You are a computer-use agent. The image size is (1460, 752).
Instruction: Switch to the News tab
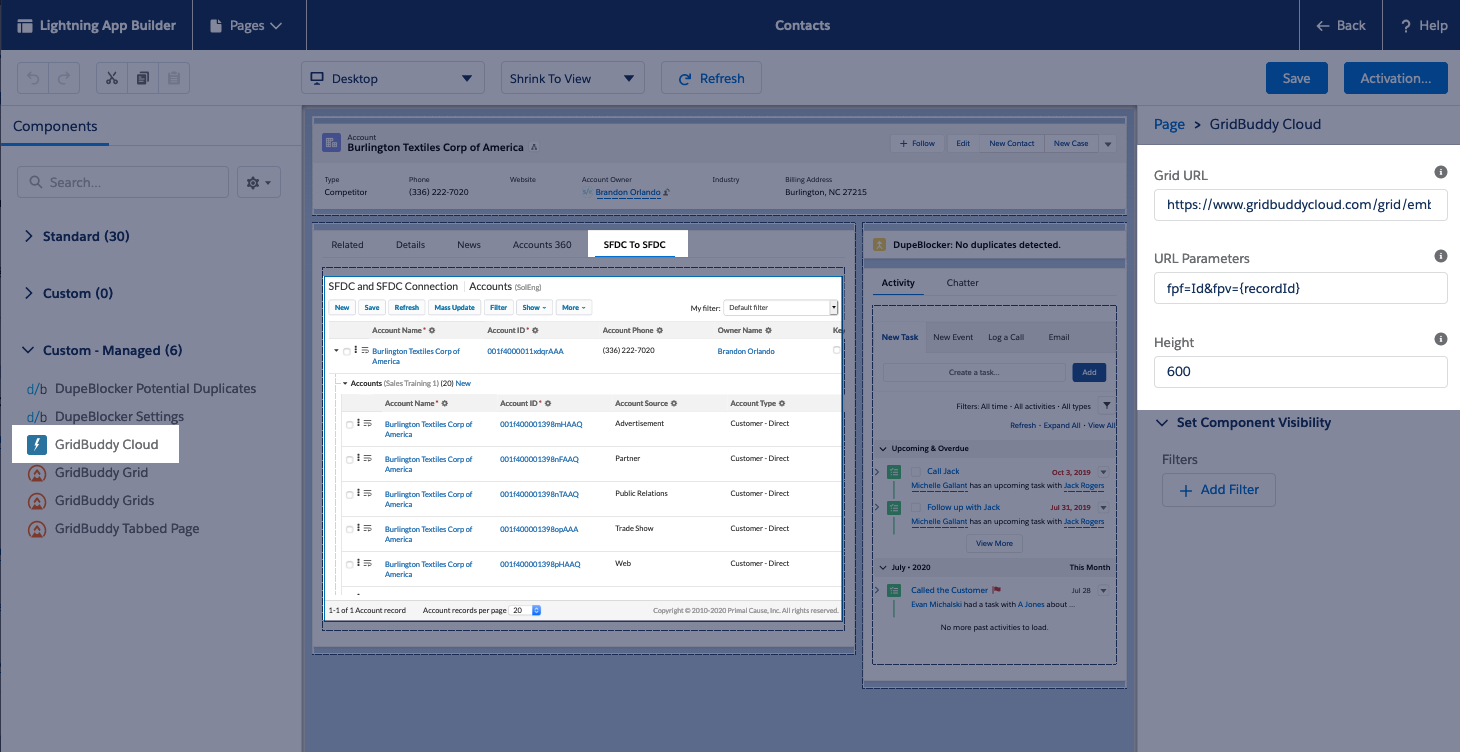click(x=469, y=244)
